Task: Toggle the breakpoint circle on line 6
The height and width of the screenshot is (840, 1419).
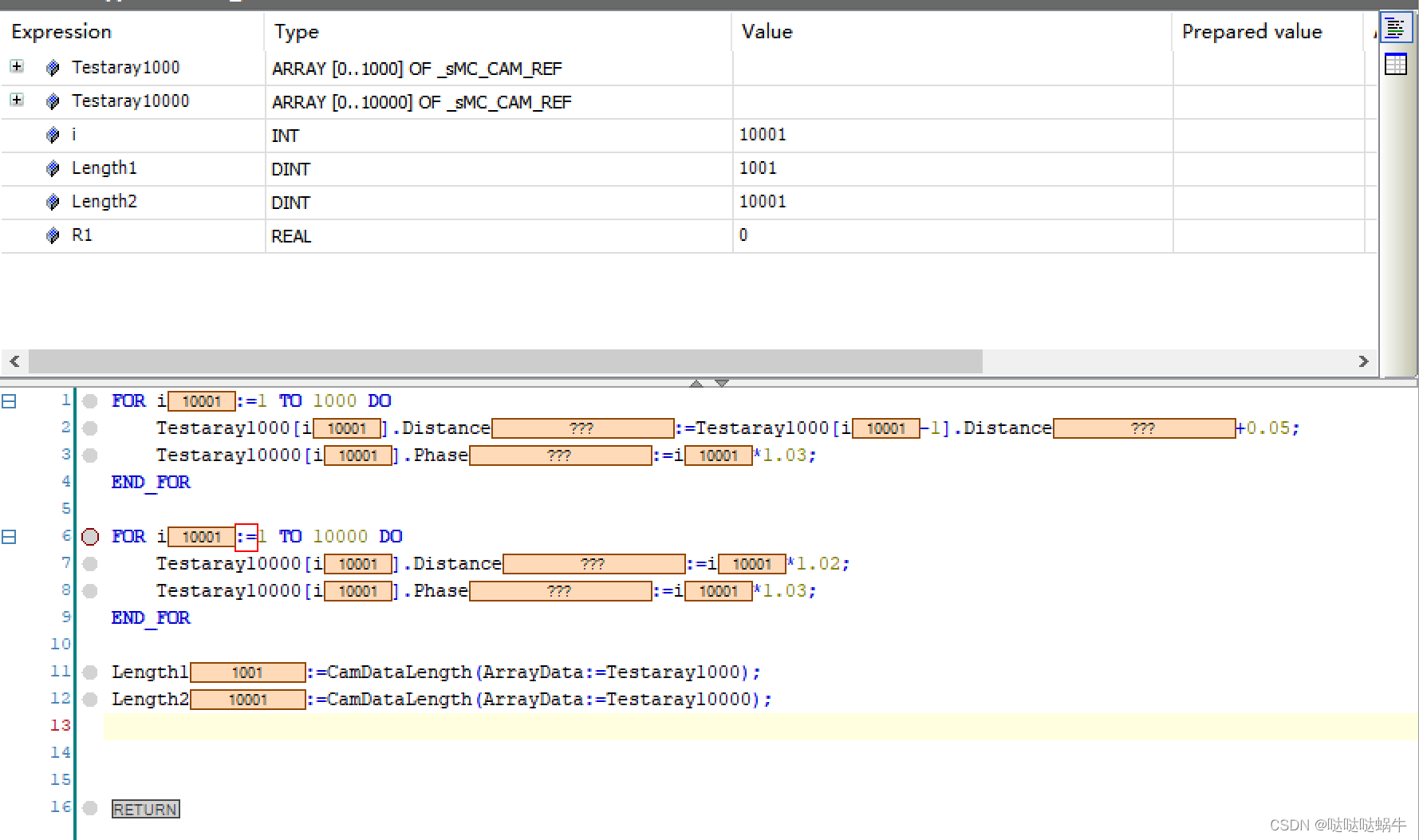Action: [89, 536]
